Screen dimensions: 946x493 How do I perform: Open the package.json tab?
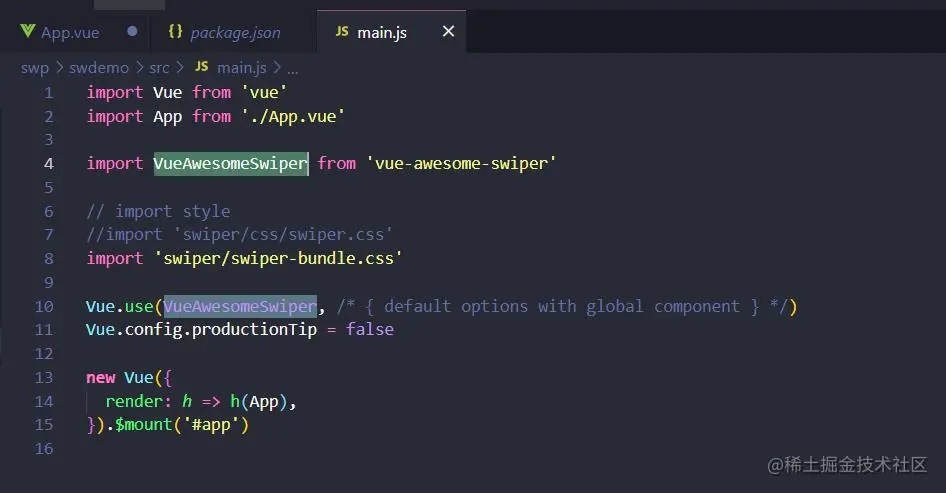pyautogui.click(x=235, y=32)
